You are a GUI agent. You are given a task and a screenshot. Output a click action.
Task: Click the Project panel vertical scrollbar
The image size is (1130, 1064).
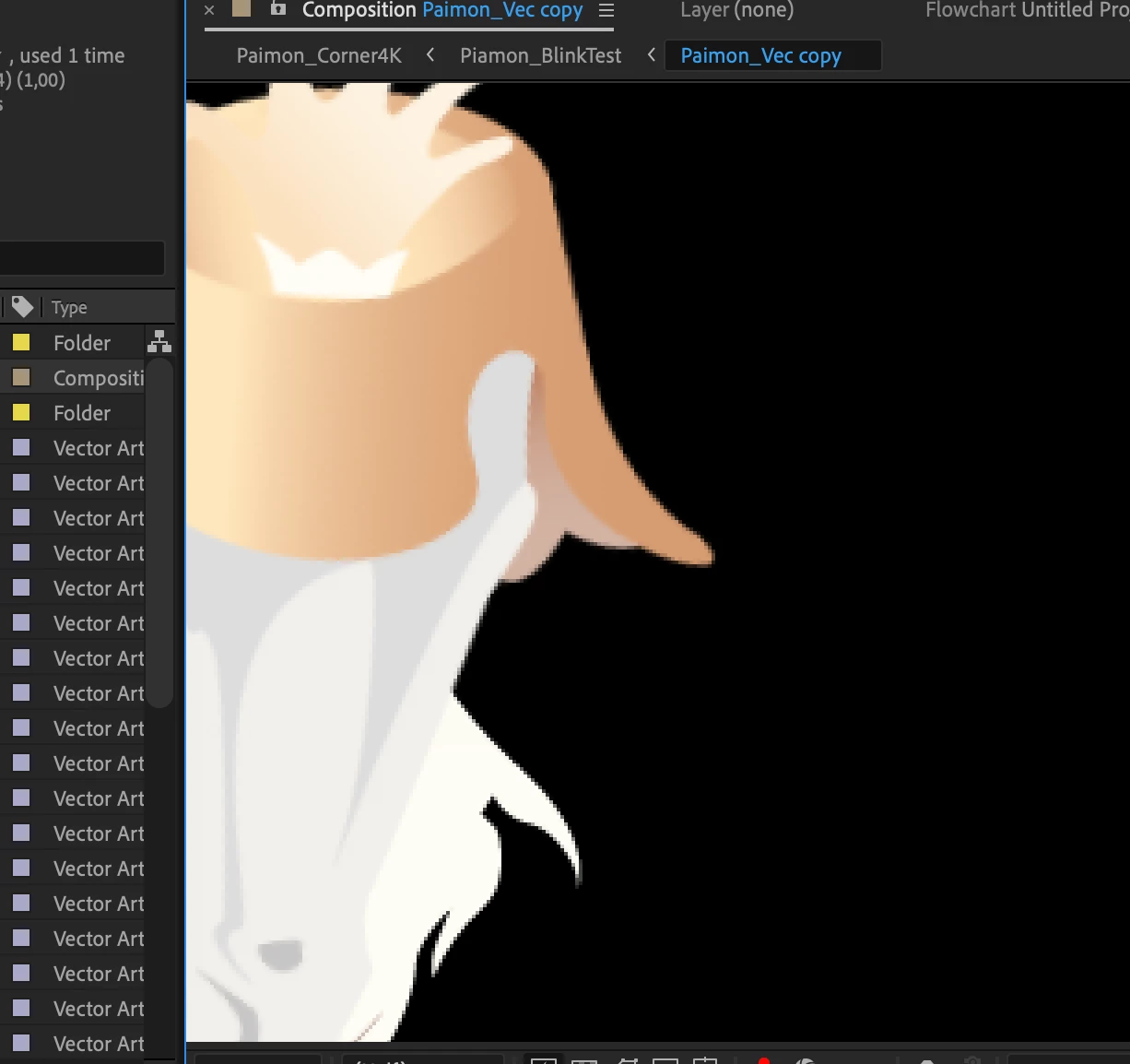159,533
